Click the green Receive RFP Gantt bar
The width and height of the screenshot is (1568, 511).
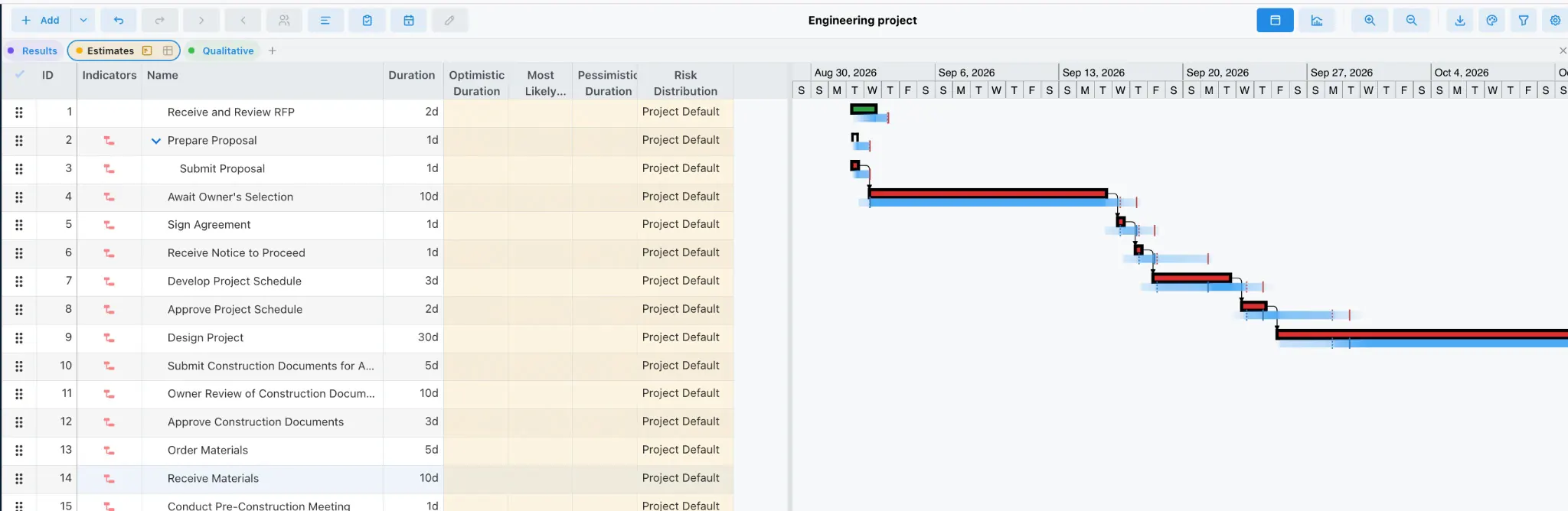(864, 109)
